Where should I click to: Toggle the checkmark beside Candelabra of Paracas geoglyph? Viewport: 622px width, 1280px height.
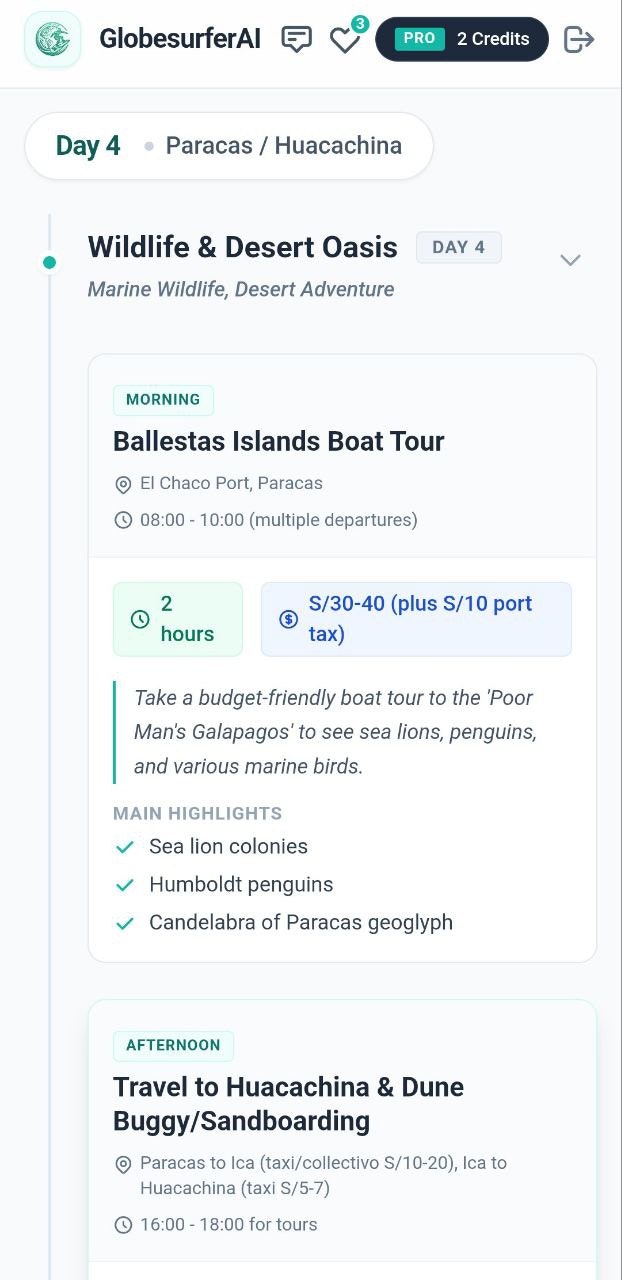[124, 922]
